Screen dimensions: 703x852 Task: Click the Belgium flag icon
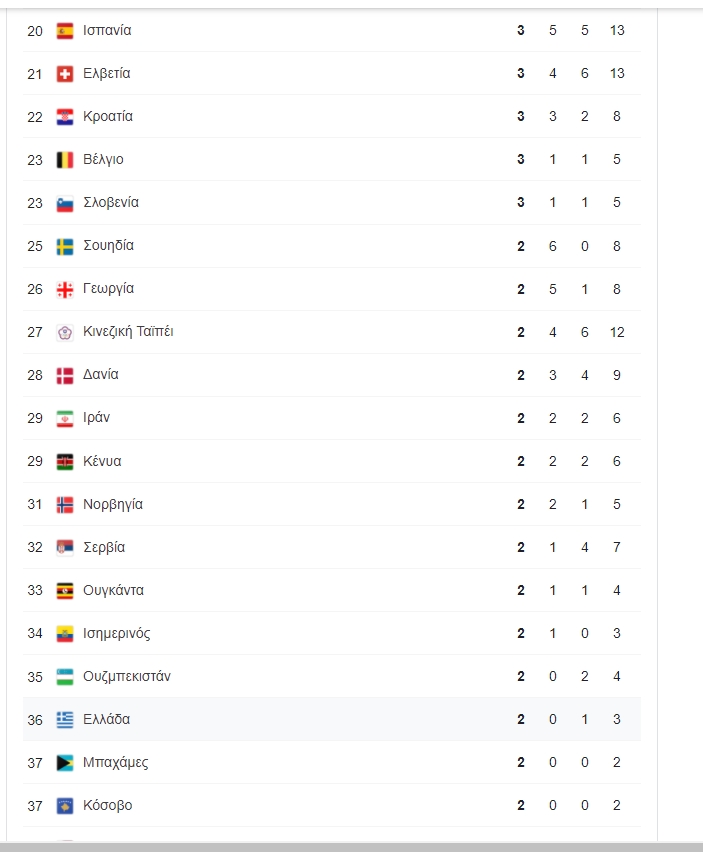click(x=65, y=160)
